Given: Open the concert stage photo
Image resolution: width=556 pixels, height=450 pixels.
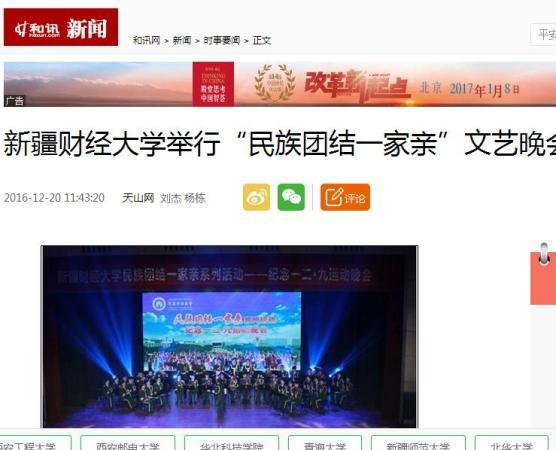Looking at the screenshot, I should 230,337.
